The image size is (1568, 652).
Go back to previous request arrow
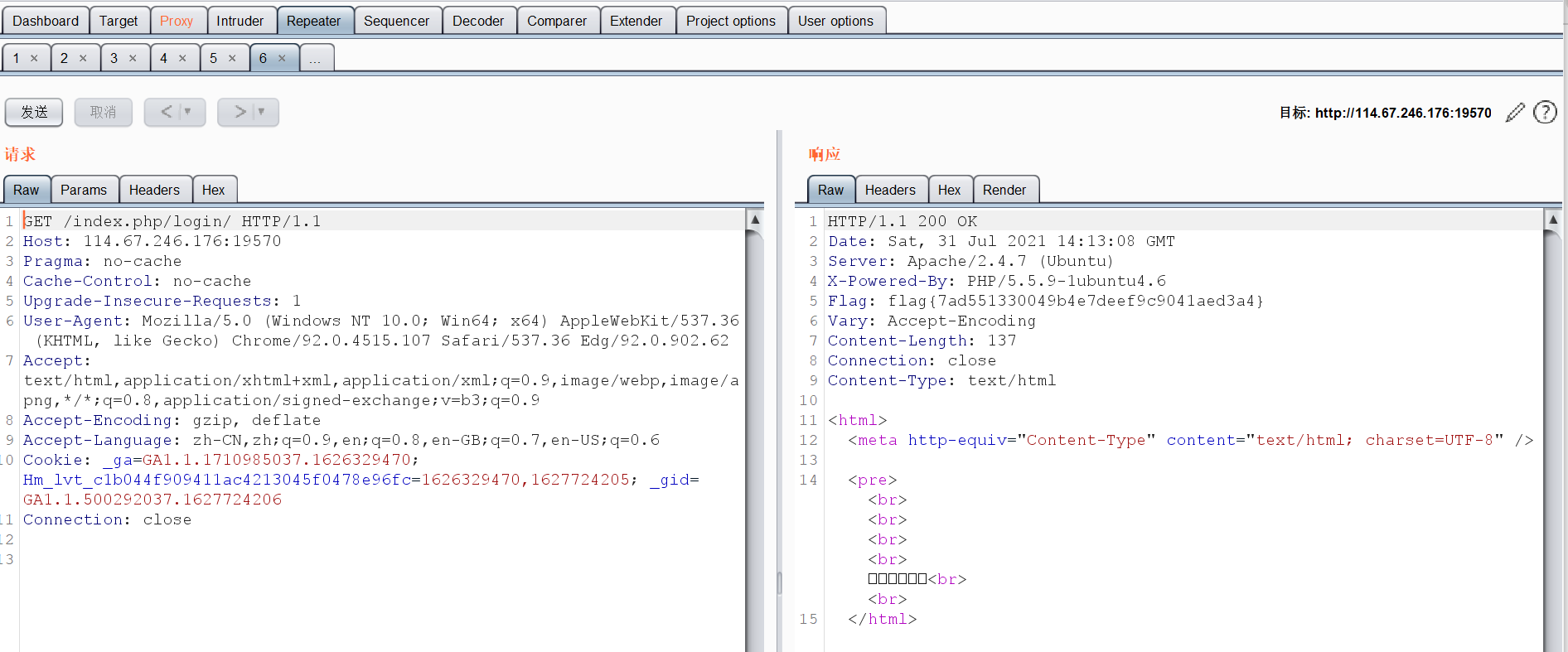(167, 112)
